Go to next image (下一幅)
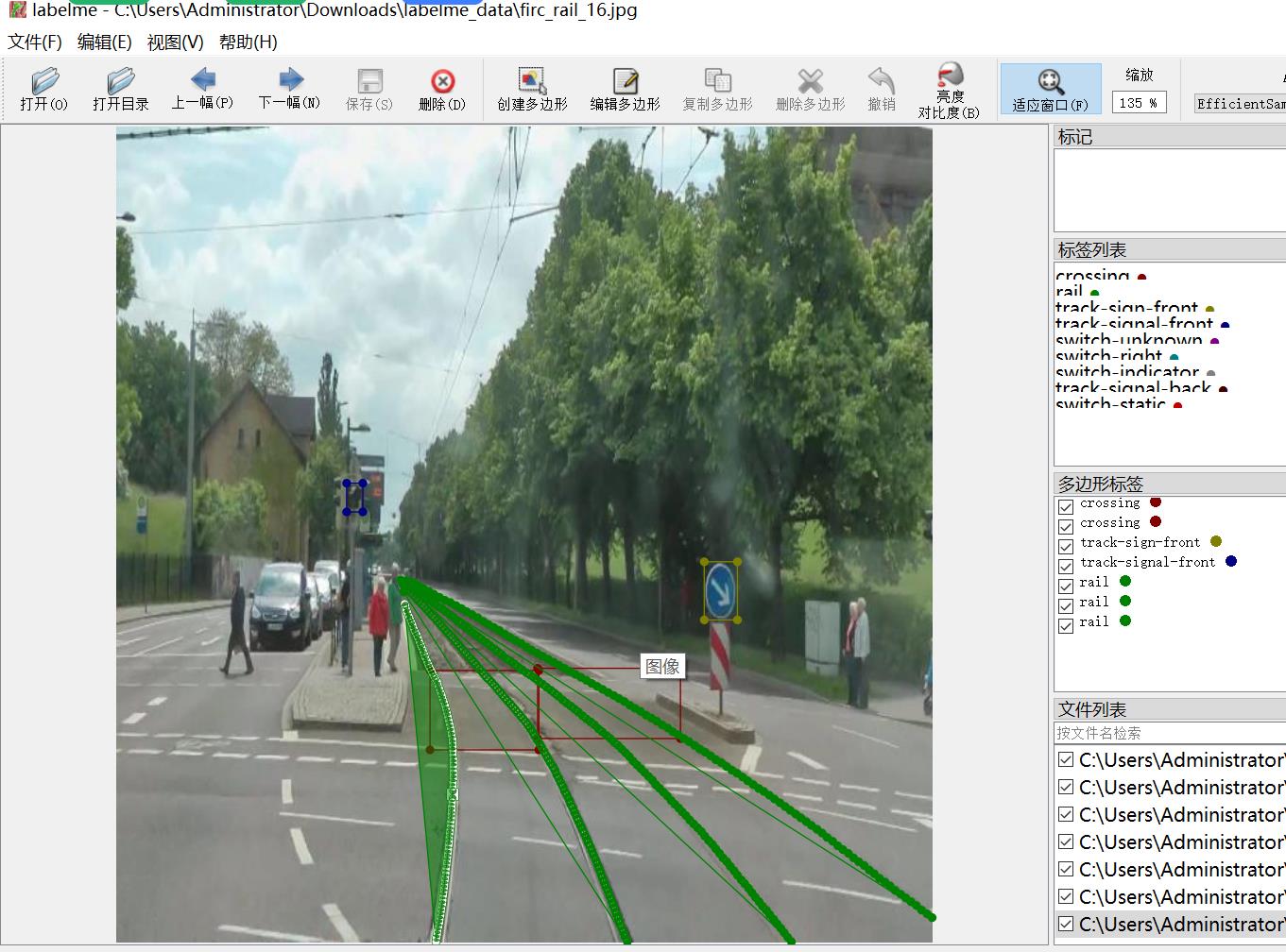 click(x=289, y=89)
